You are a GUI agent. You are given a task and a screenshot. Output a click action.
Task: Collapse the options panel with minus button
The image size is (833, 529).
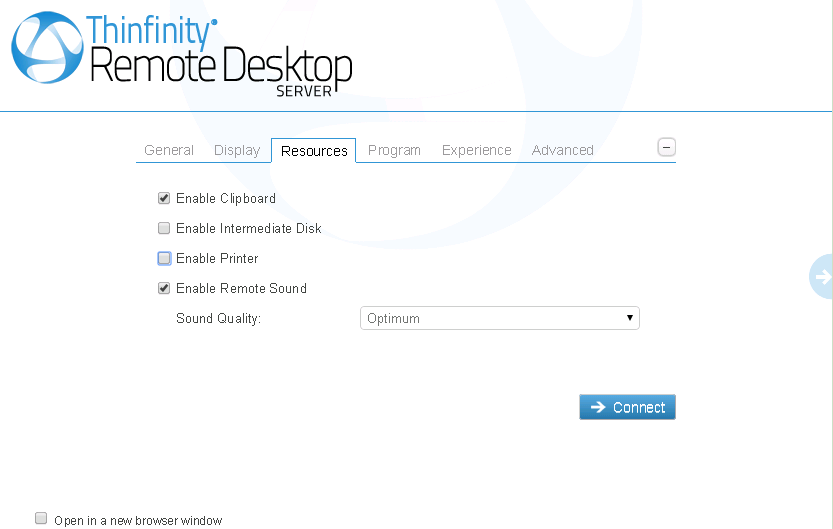[x=666, y=147]
